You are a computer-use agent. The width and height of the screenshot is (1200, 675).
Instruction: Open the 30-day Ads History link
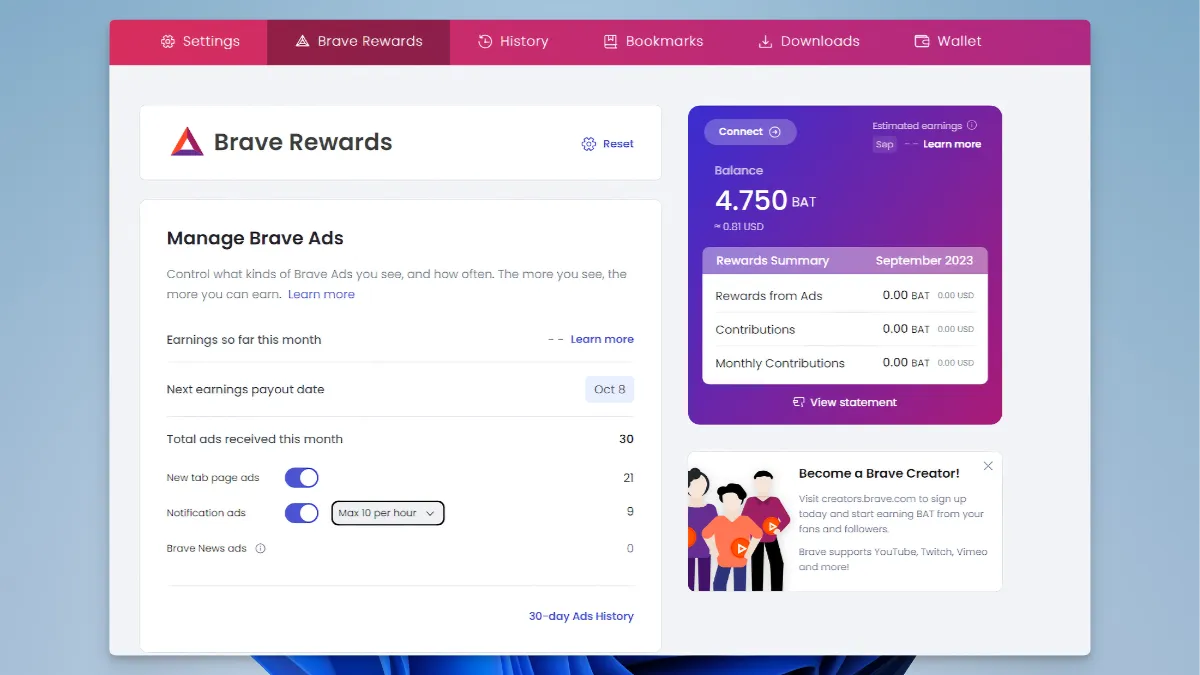tap(581, 616)
